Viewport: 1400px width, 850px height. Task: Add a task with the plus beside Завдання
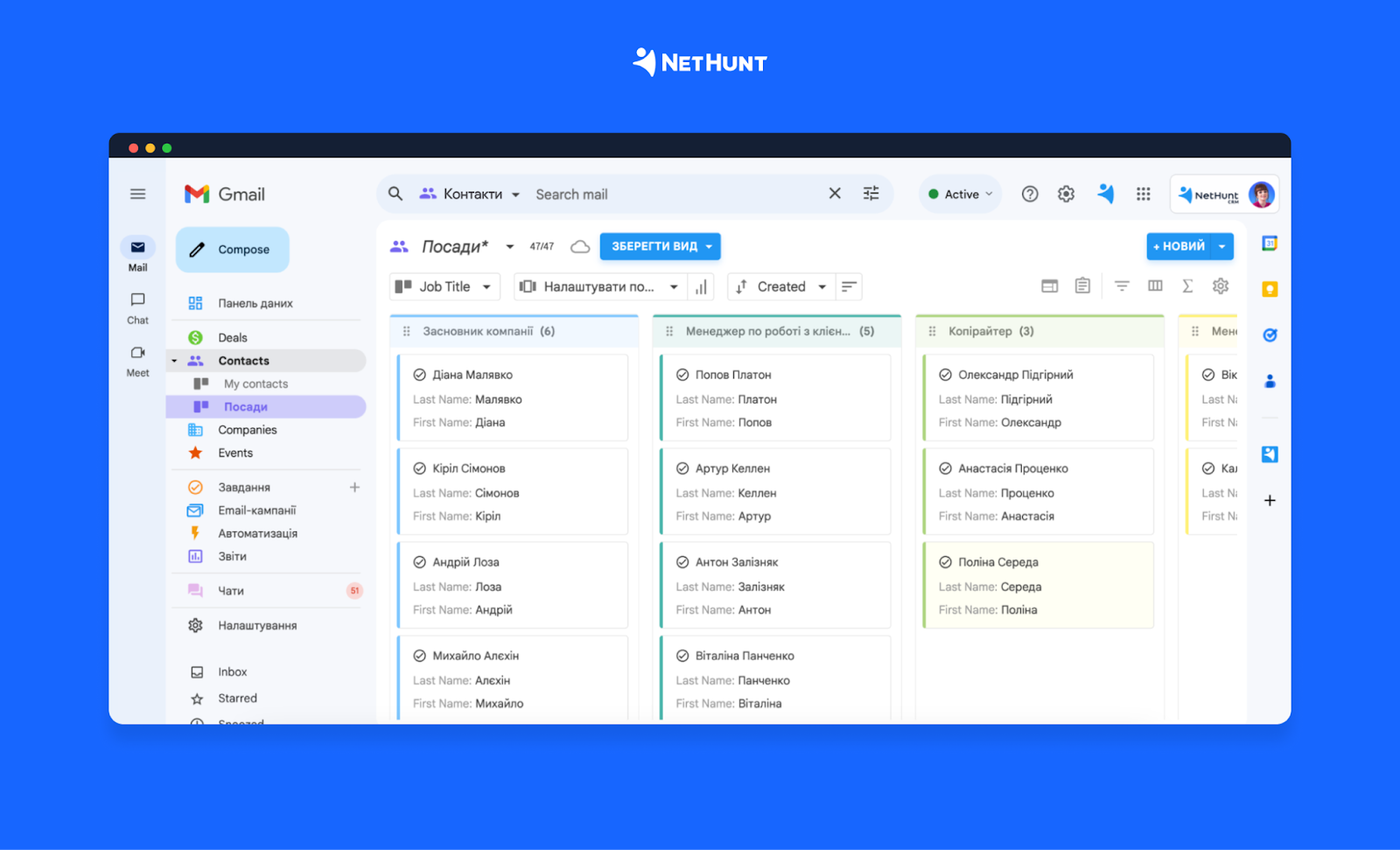(354, 488)
